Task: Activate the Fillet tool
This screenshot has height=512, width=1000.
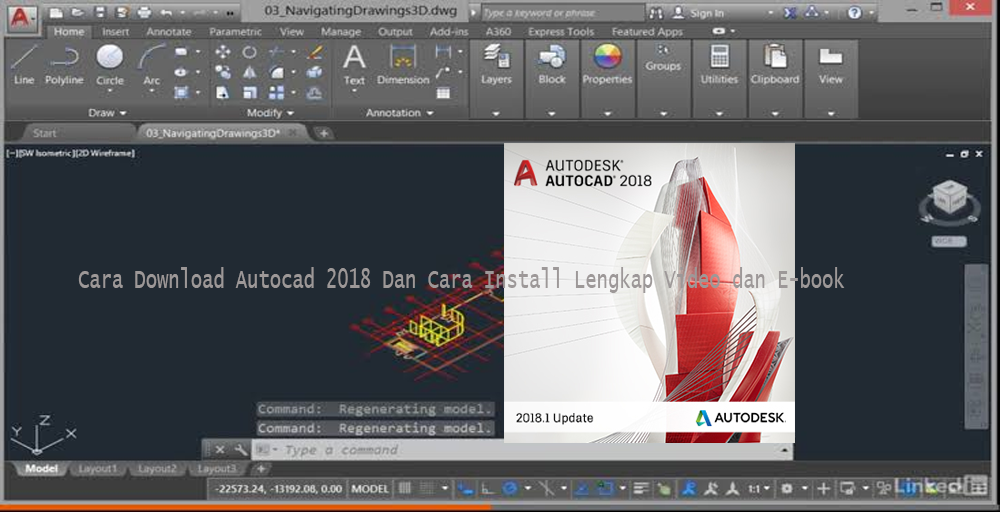Action: pos(276,72)
